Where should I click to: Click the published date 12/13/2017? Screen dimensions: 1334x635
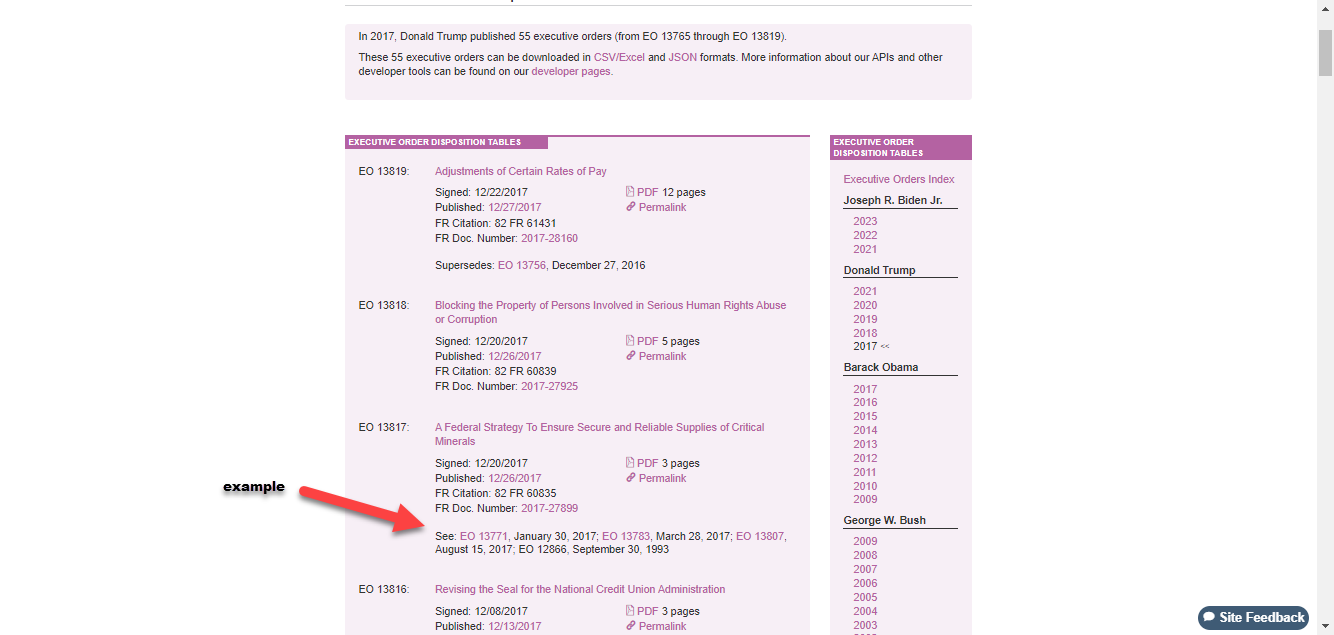click(515, 626)
